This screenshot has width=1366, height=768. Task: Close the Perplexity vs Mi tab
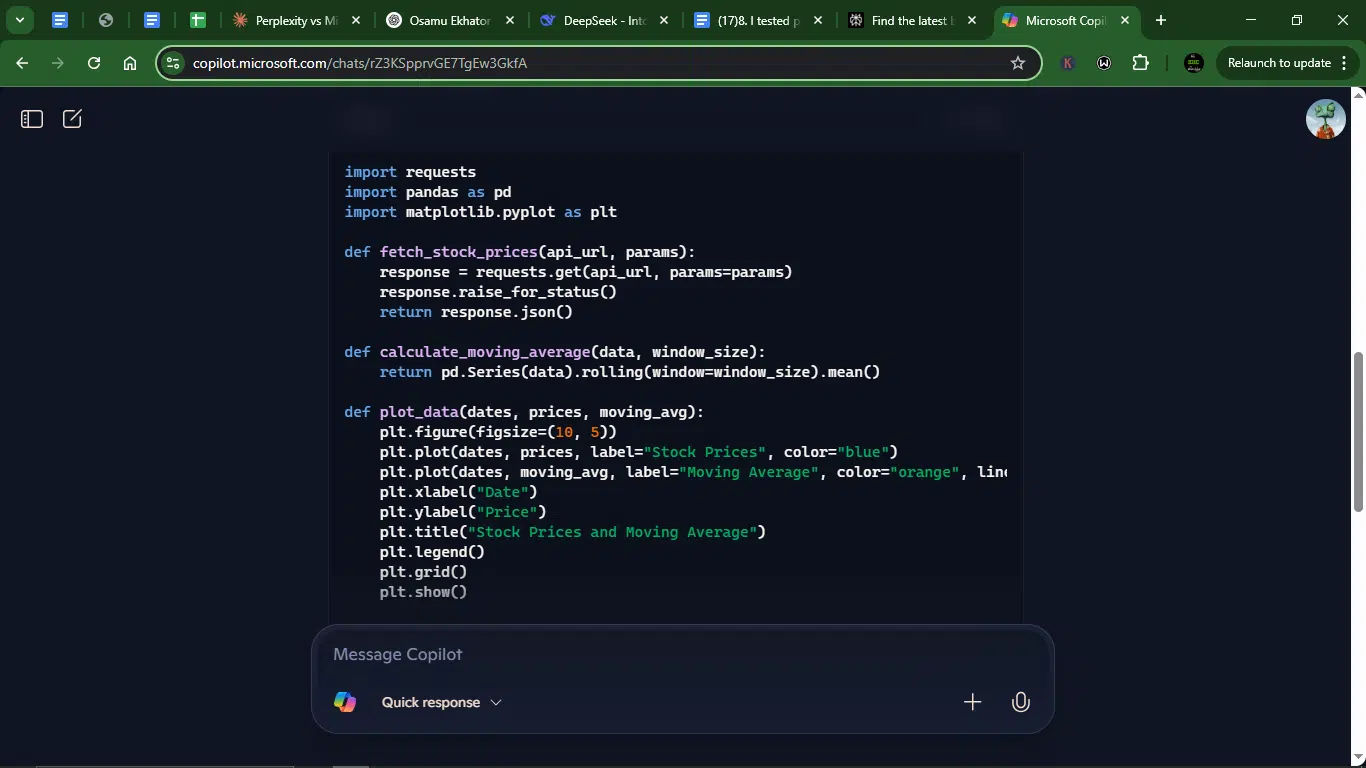[x=357, y=20]
